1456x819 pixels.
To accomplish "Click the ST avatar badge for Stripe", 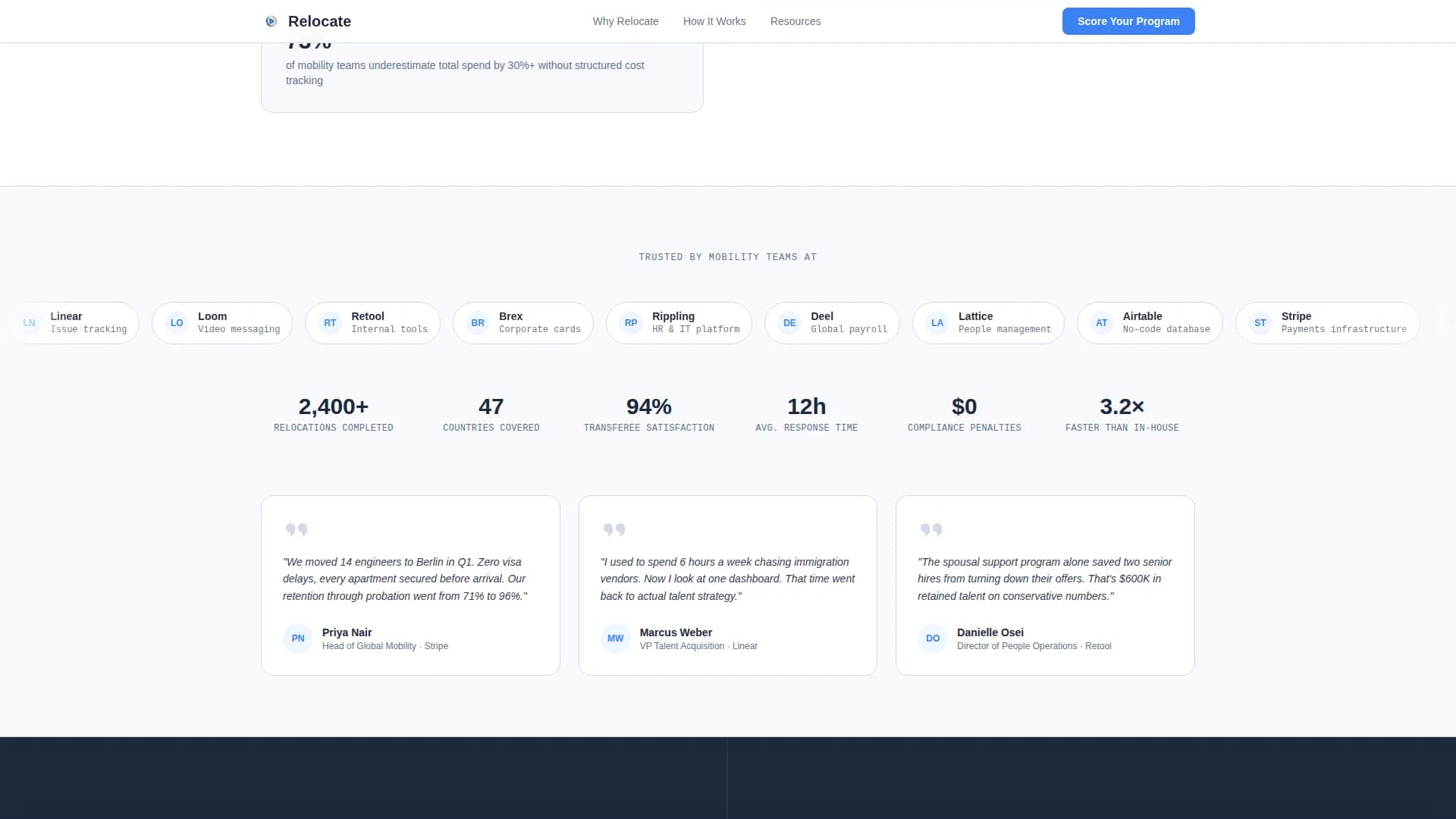I will click(x=1260, y=323).
